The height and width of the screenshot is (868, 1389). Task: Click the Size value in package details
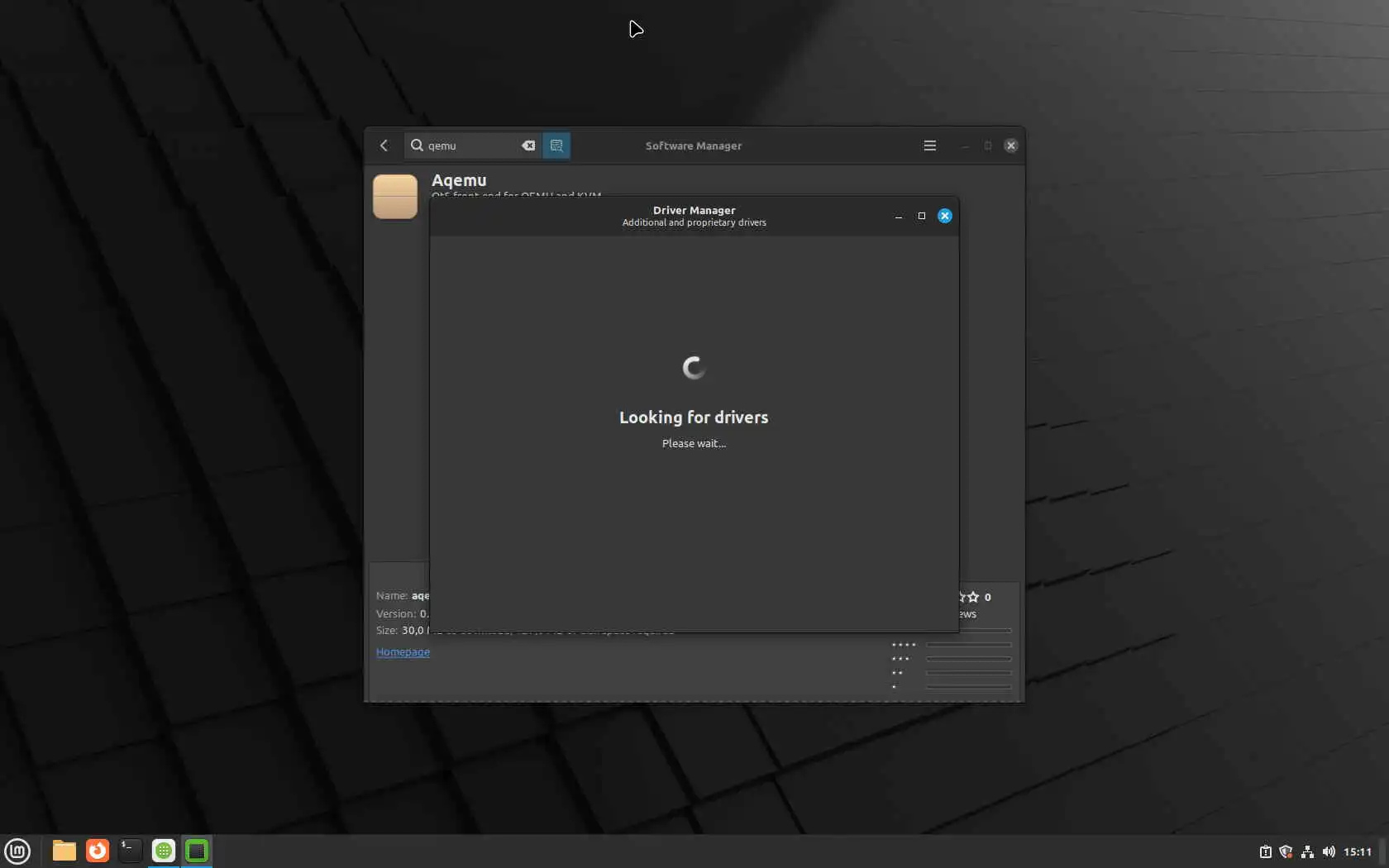[414, 631]
